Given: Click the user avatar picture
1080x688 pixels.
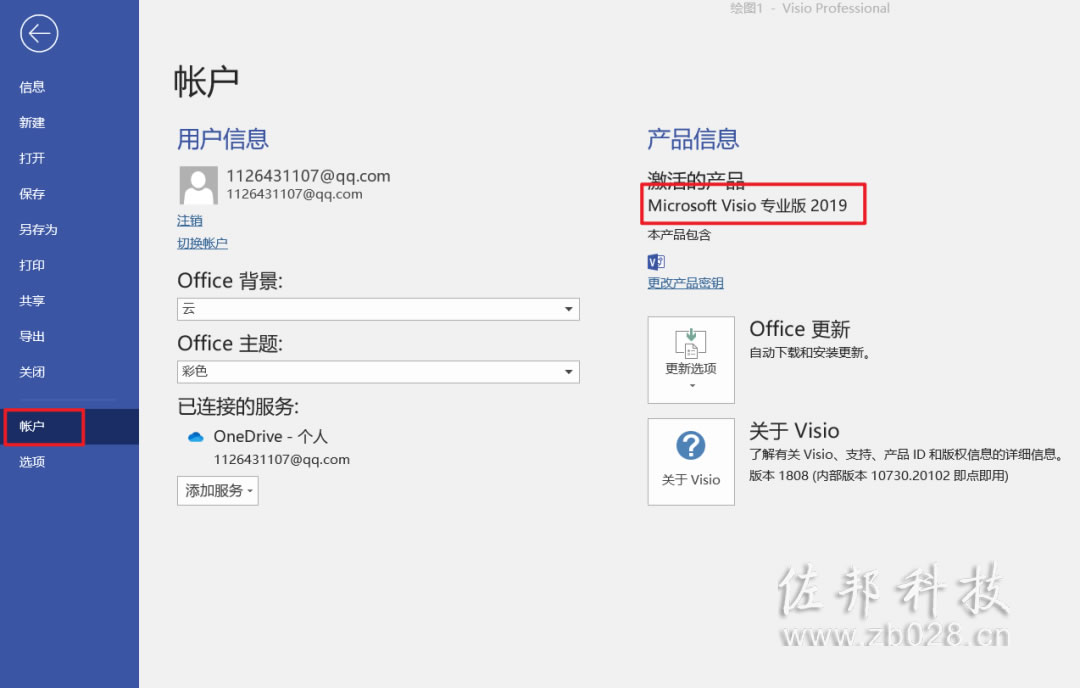Looking at the screenshot, I should 198,185.
